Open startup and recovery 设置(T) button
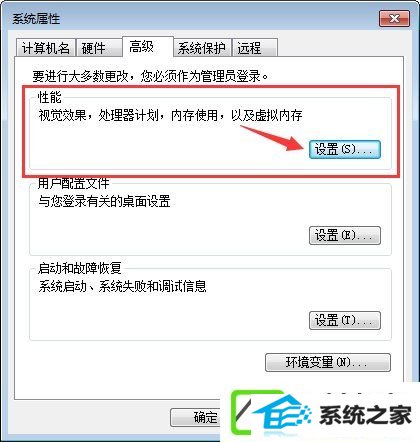This screenshot has width=420, height=442. click(x=345, y=320)
